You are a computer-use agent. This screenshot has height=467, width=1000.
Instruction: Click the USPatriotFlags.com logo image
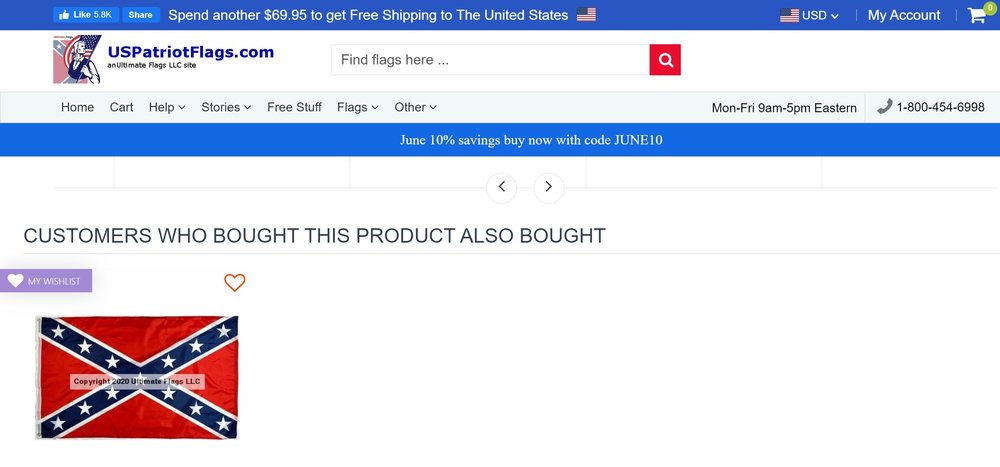[78, 60]
